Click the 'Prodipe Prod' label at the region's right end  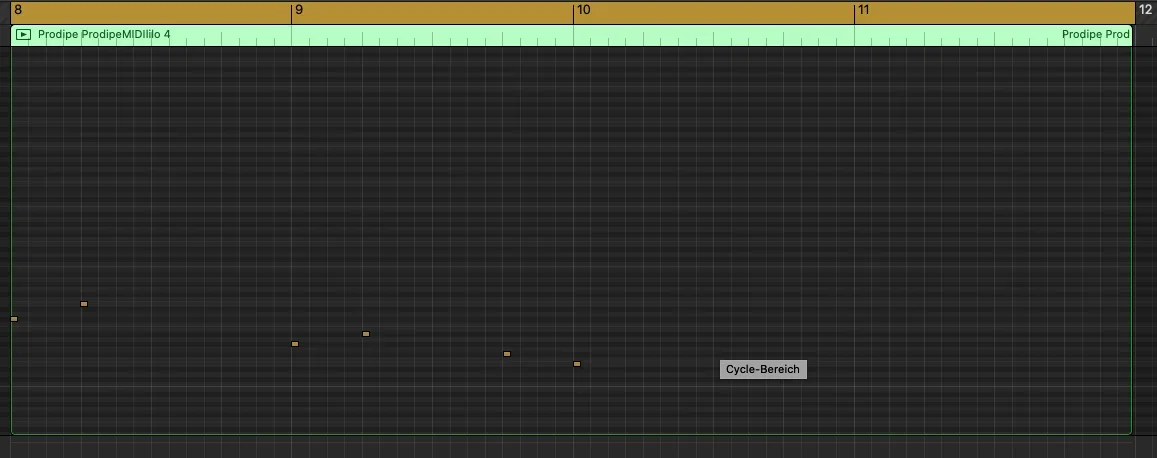[1096, 34]
